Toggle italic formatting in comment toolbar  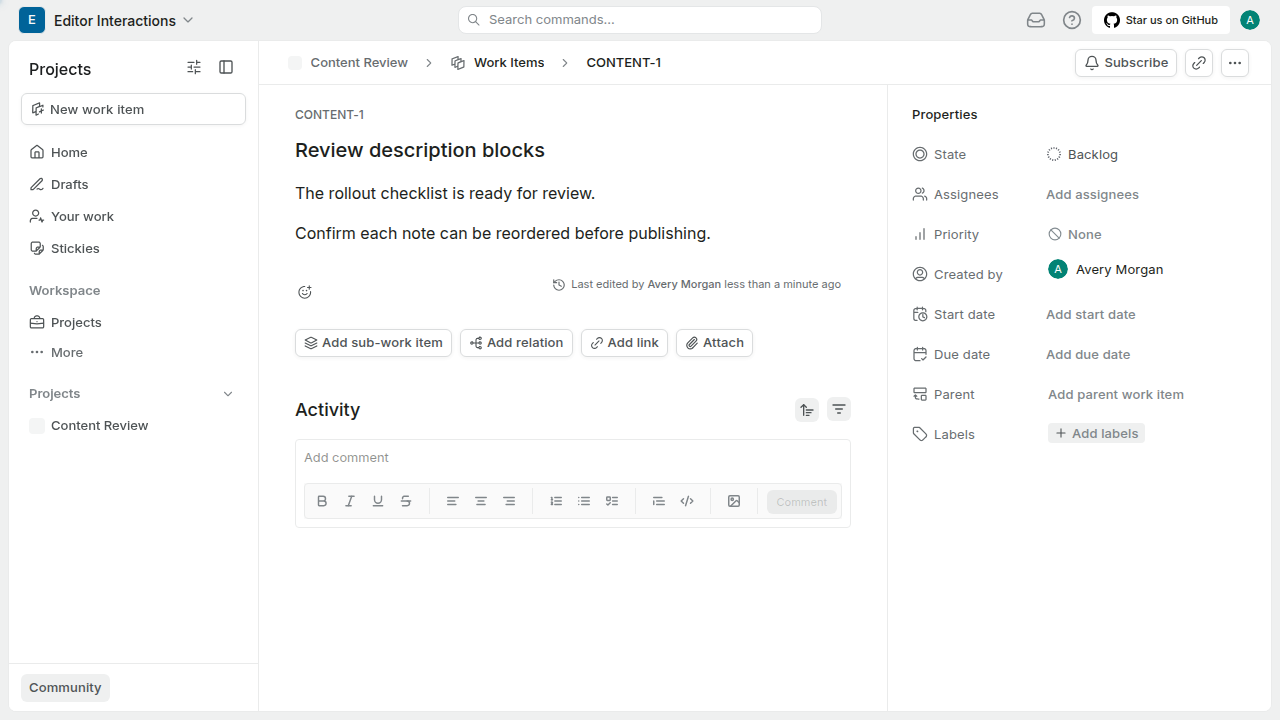point(350,501)
